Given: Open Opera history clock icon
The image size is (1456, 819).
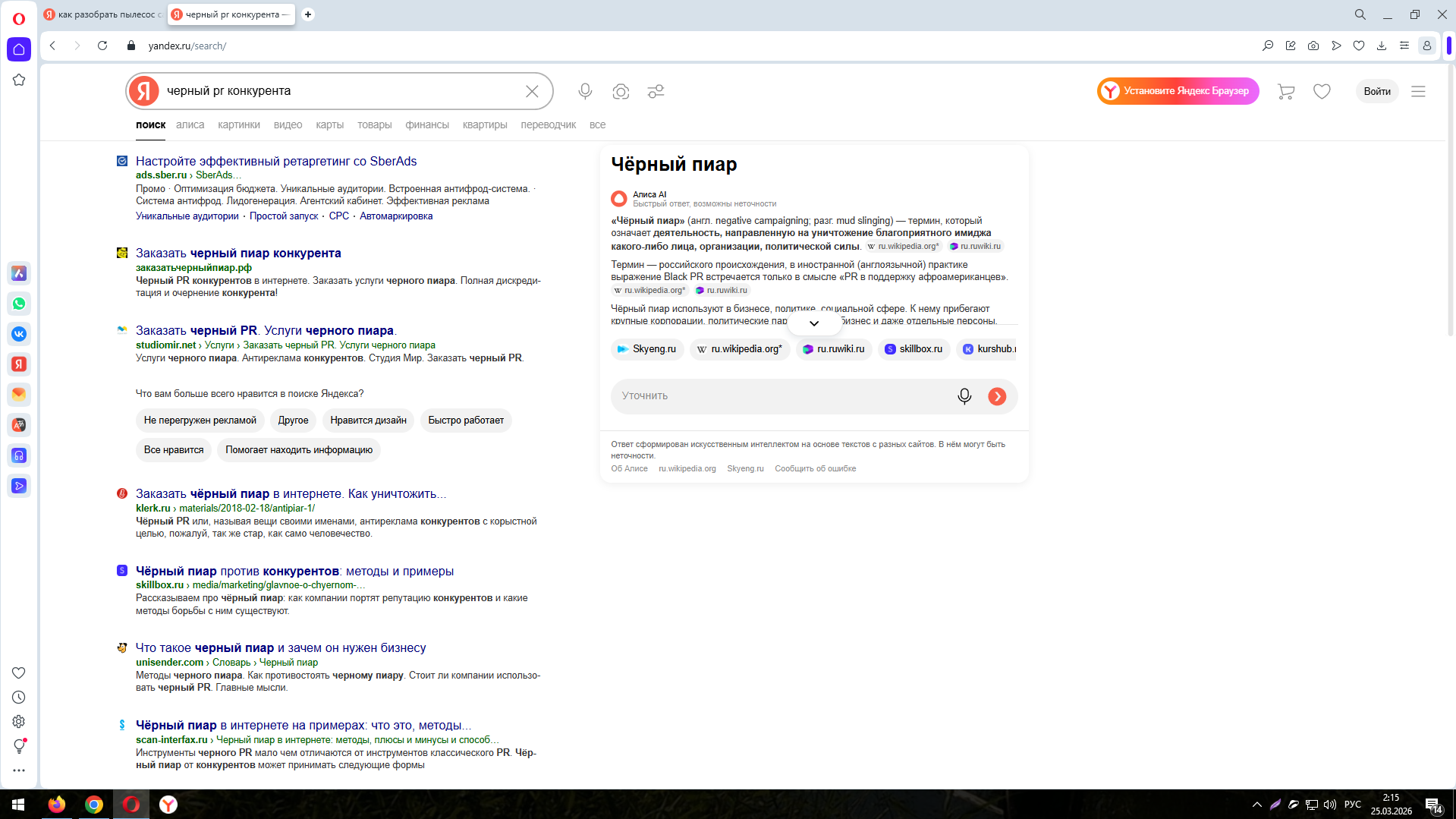Looking at the screenshot, I should (19, 698).
